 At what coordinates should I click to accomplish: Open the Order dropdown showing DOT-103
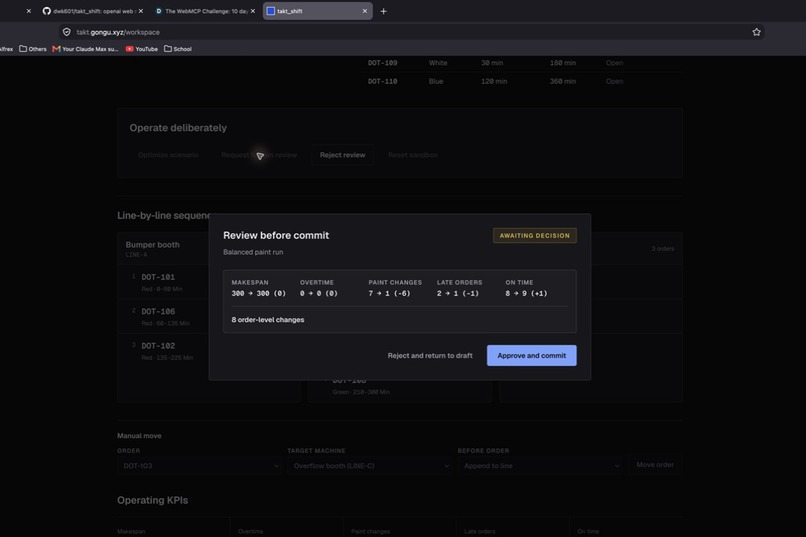[x=199, y=466]
